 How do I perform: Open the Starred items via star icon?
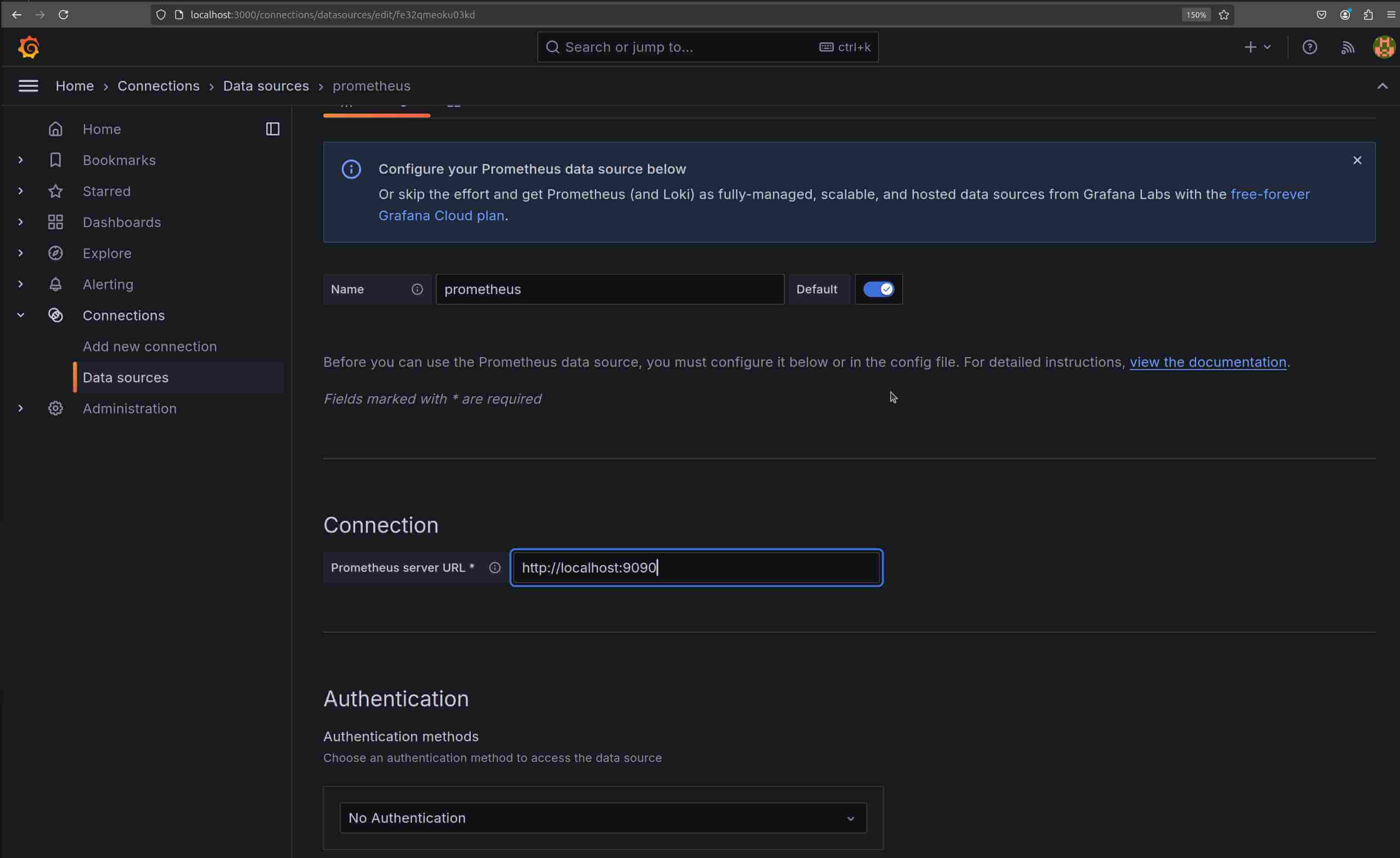click(x=56, y=191)
